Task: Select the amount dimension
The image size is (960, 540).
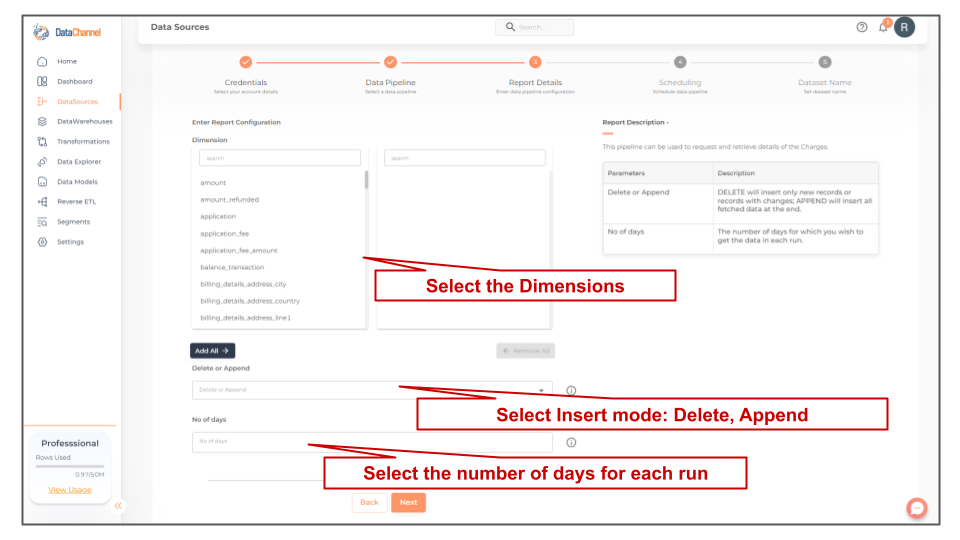Action: (213, 182)
